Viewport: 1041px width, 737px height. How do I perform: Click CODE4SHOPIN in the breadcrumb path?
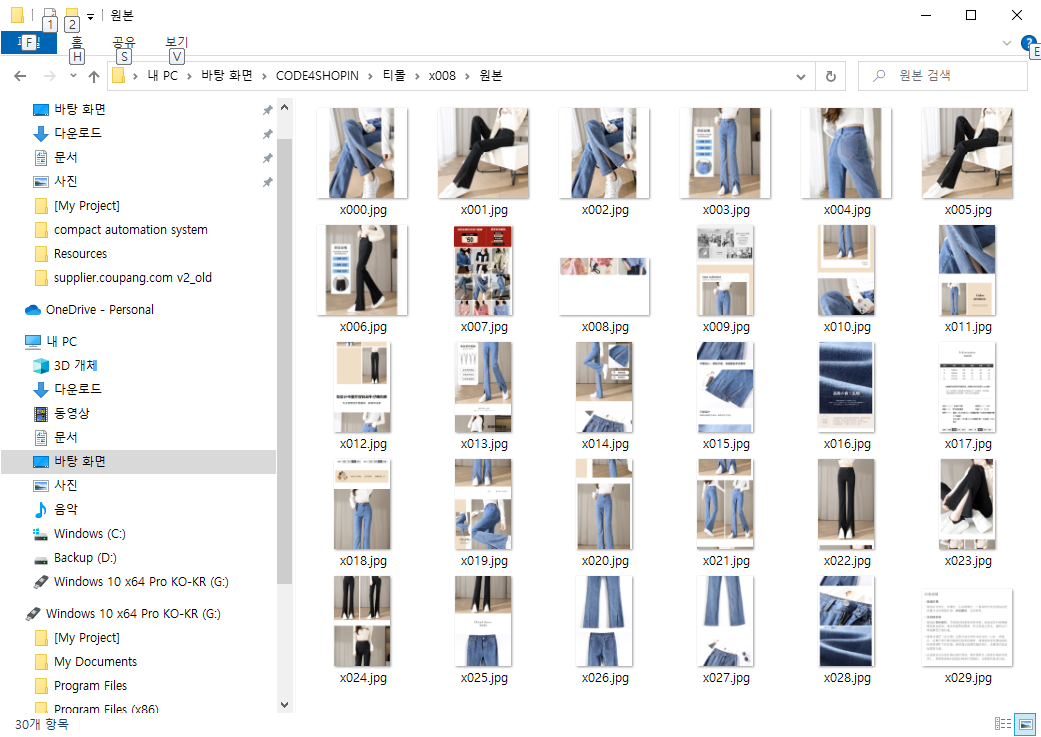pyautogui.click(x=317, y=76)
